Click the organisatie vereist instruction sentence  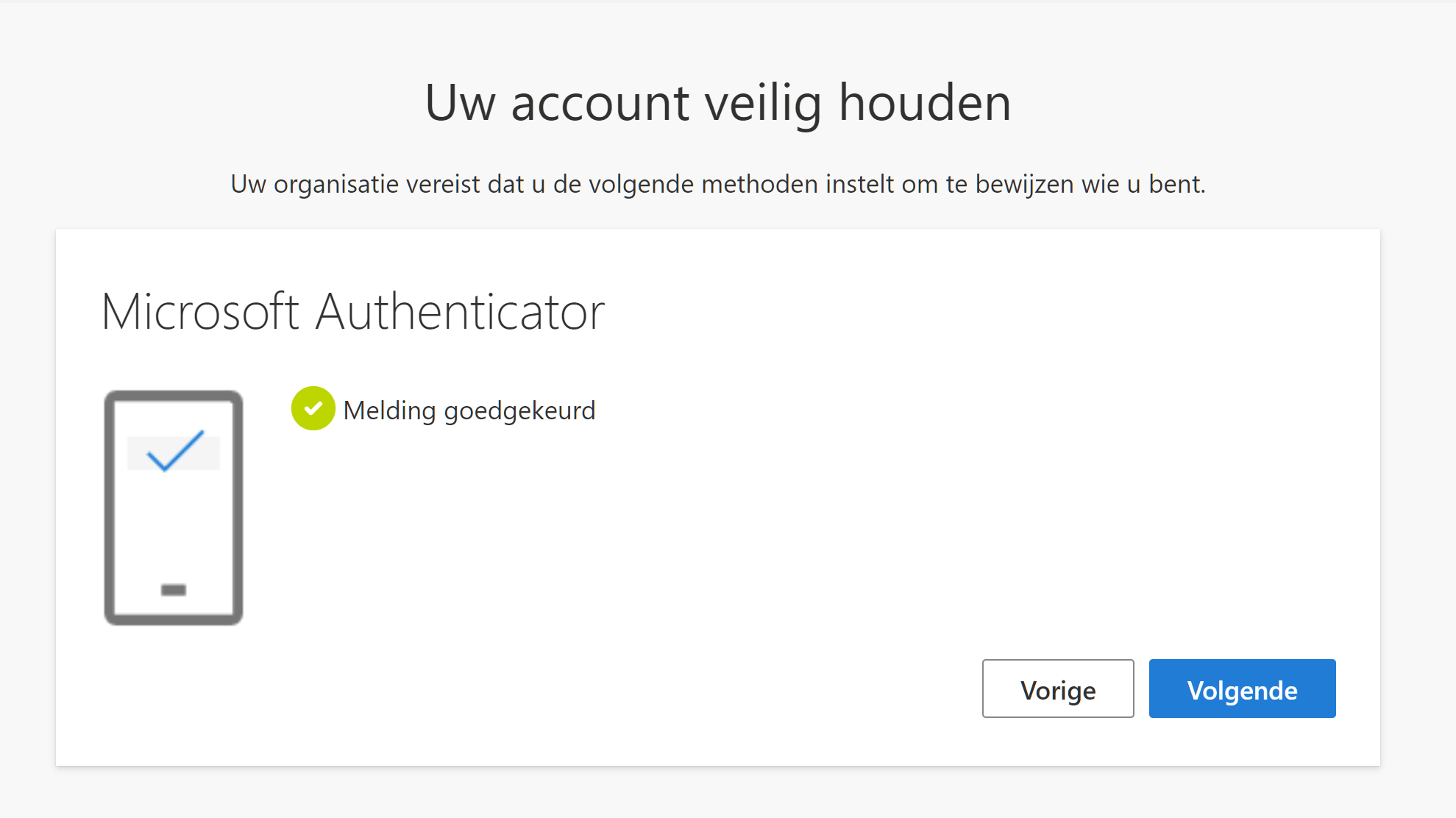(718, 184)
